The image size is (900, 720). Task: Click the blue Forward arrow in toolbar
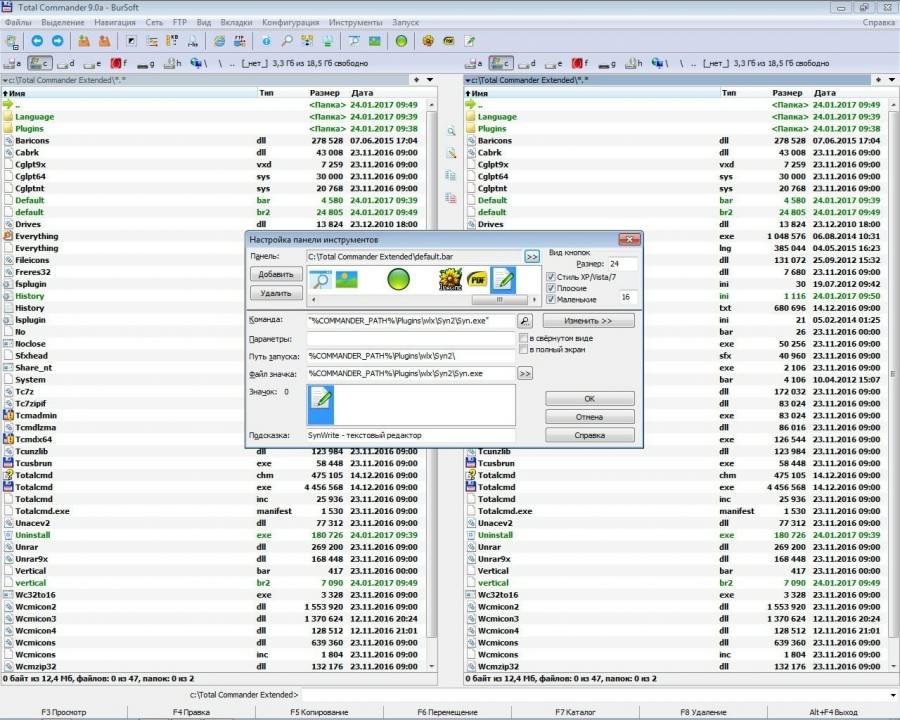click(x=57, y=41)
